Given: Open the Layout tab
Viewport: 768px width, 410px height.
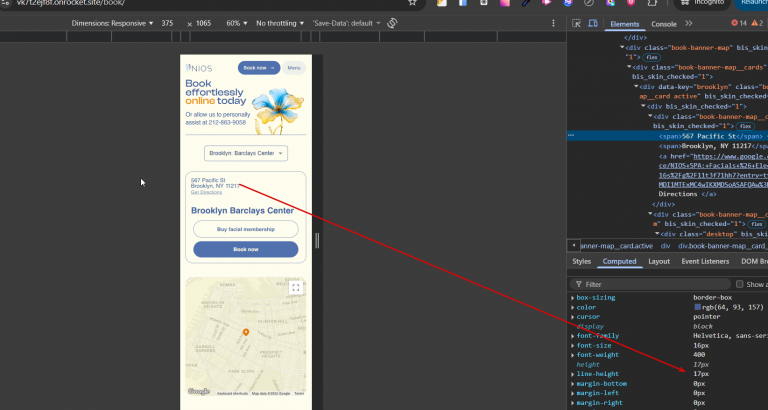Looking at the screenshot, I should click(x=659, y=262).
